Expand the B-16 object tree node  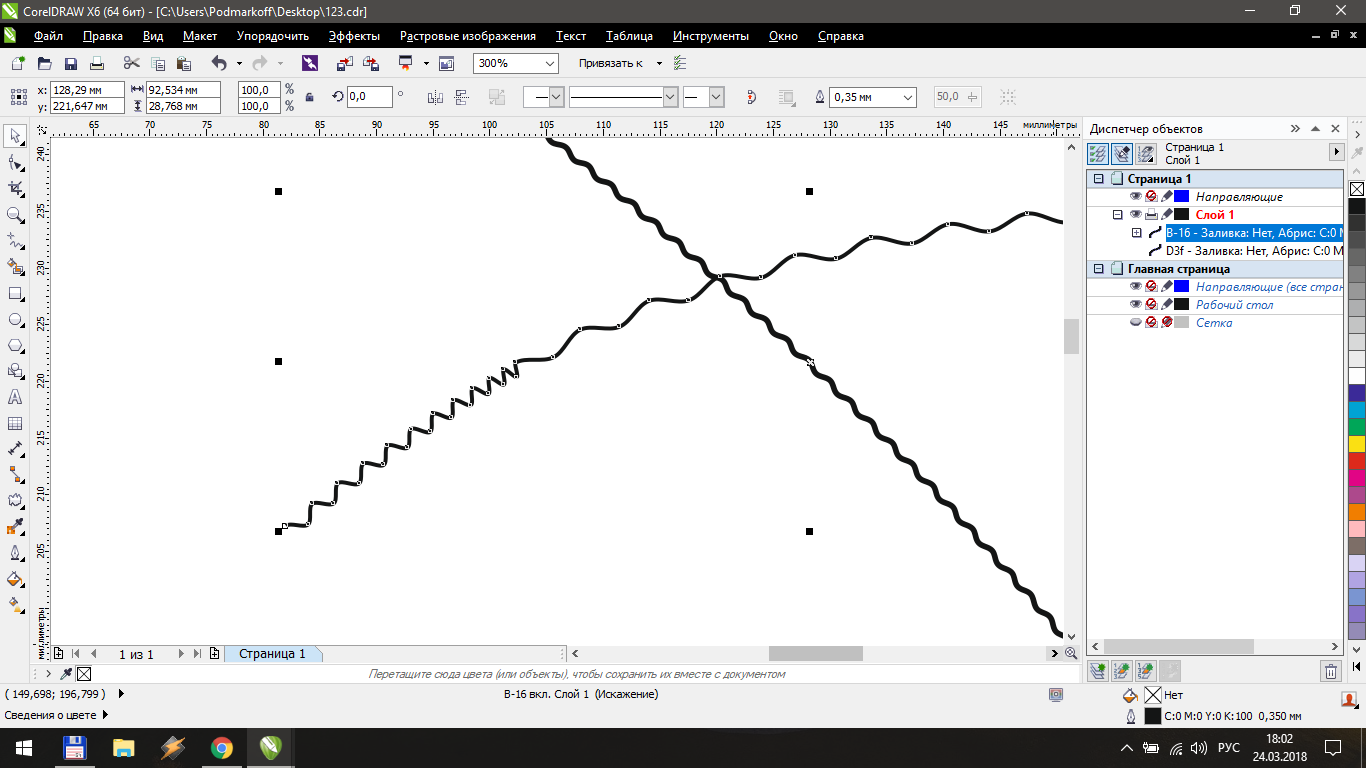(1136, 233)
